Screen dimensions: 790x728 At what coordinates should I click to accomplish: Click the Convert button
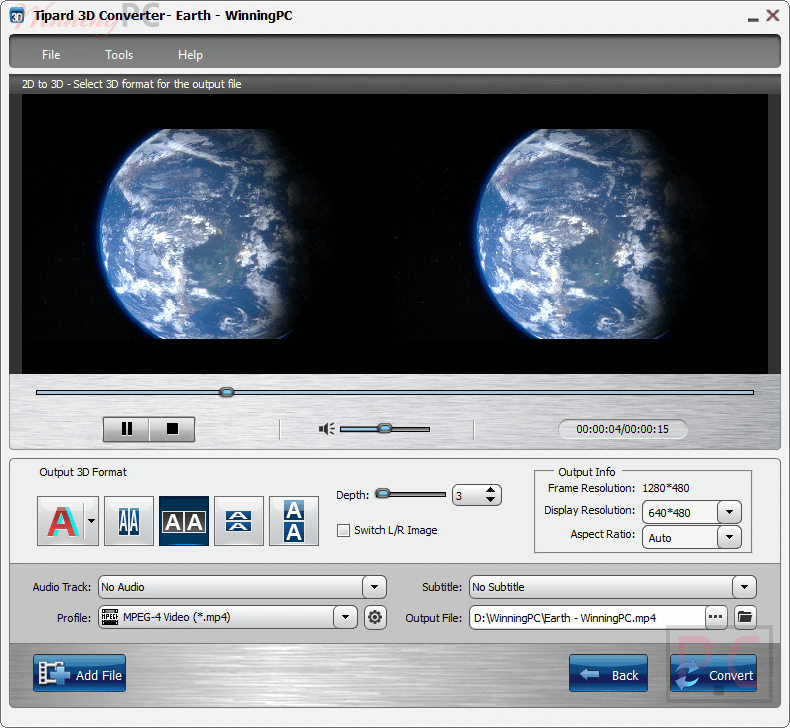click(x=714, y=674)
